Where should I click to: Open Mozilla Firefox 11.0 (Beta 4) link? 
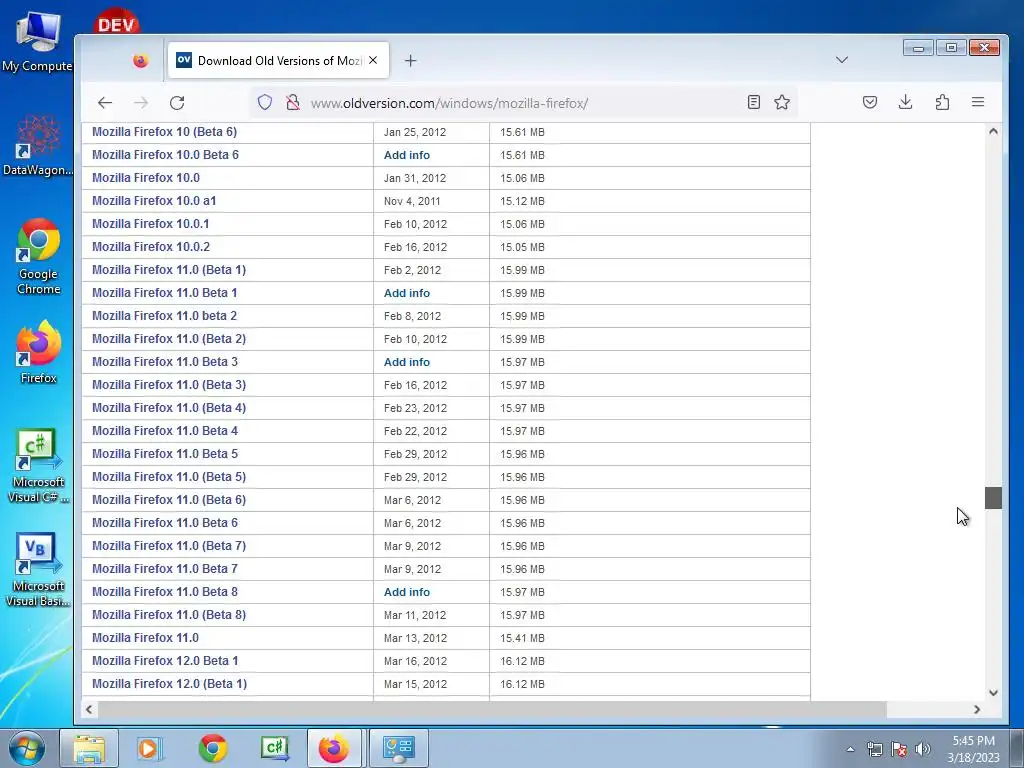coord(169,408)
